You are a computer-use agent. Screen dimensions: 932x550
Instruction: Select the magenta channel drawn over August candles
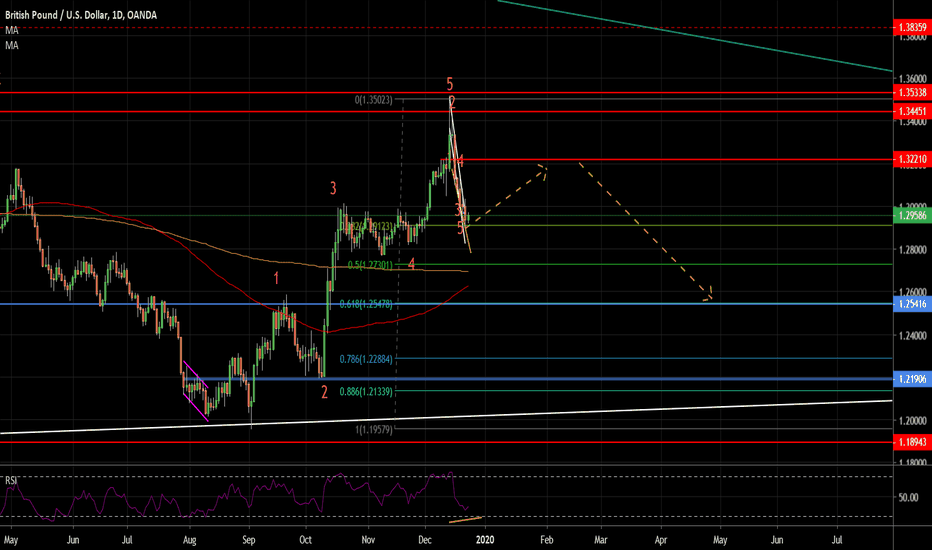[196, 391]
